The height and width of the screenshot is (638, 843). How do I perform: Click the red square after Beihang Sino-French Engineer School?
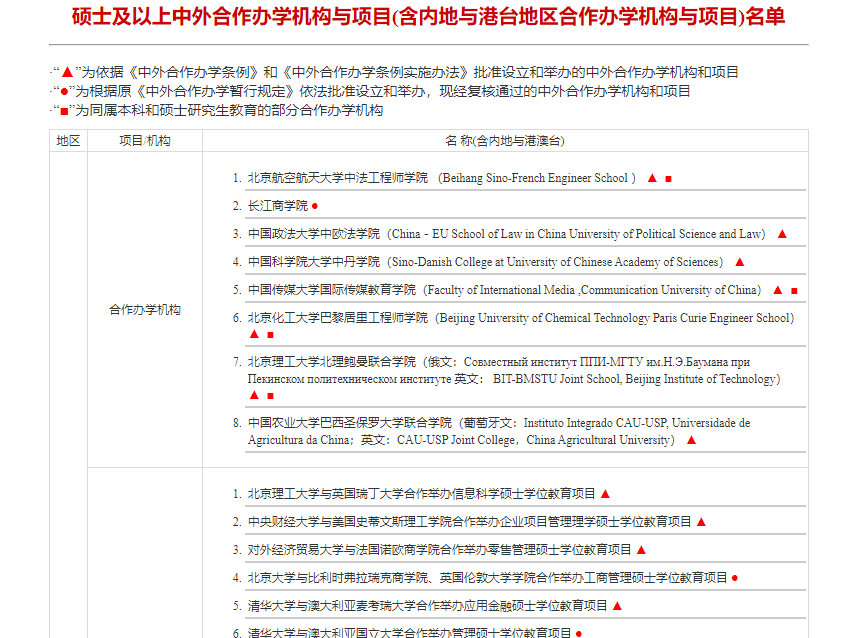tap(668, 179)
